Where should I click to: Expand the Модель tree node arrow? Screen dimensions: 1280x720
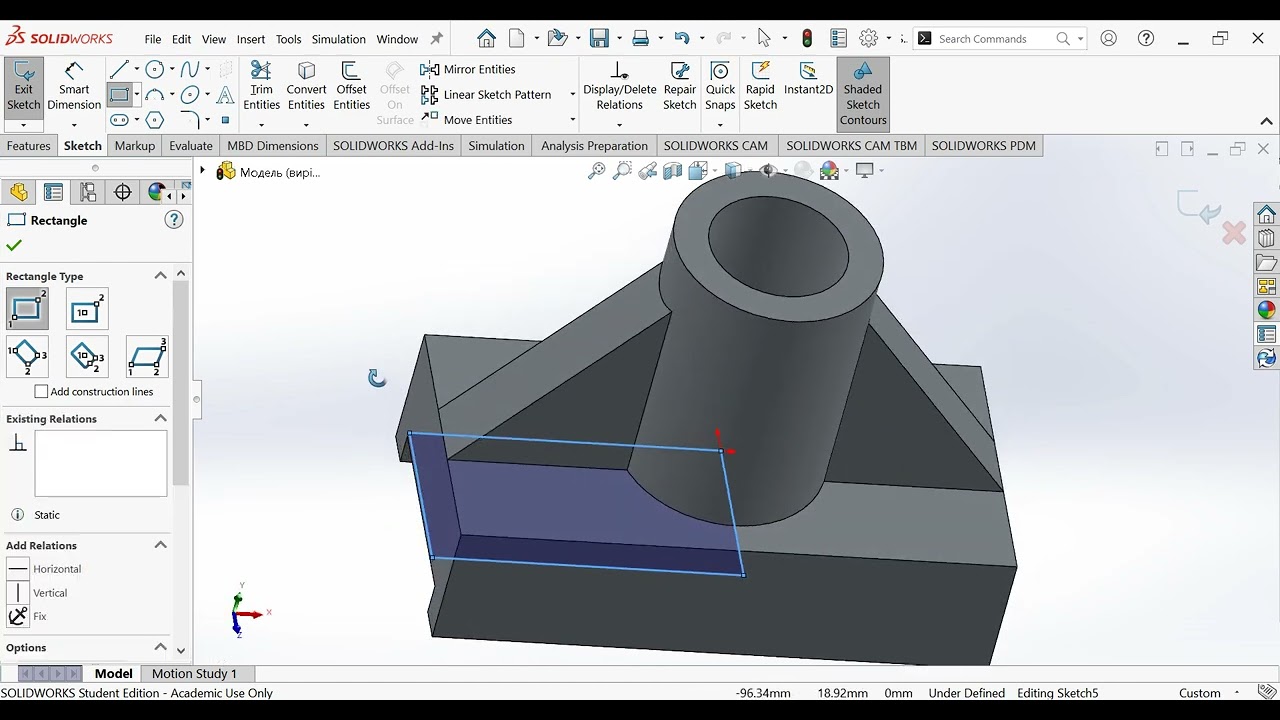click(202, 171)
